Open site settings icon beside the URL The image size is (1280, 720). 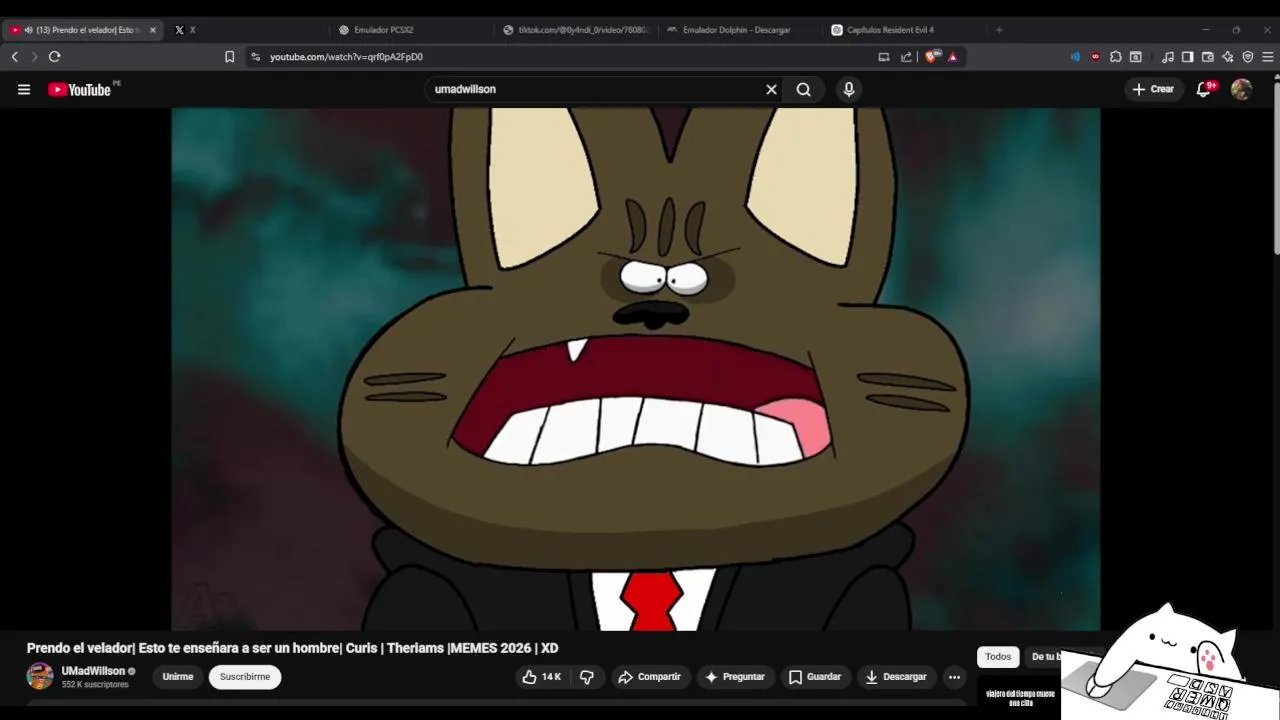(x=256, y=57)
